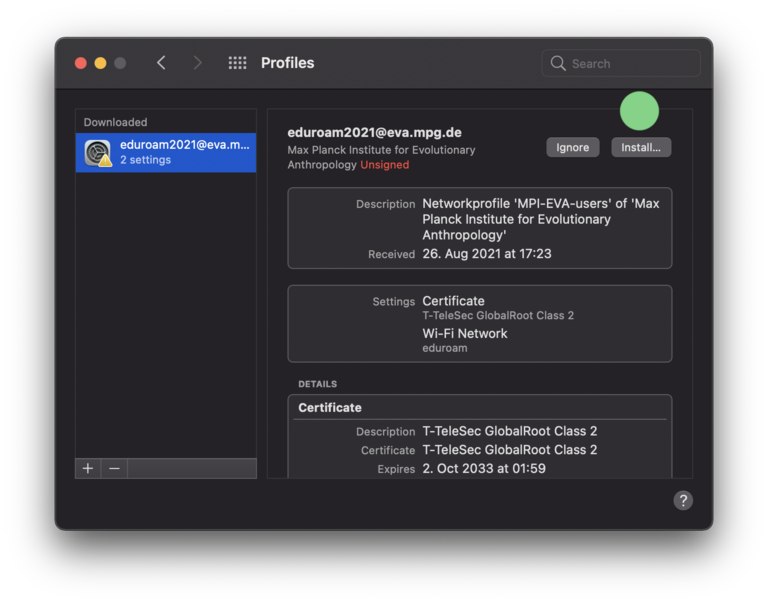Click the magnifier icon in search
This screenshot has width=768, height=603.
558,63
